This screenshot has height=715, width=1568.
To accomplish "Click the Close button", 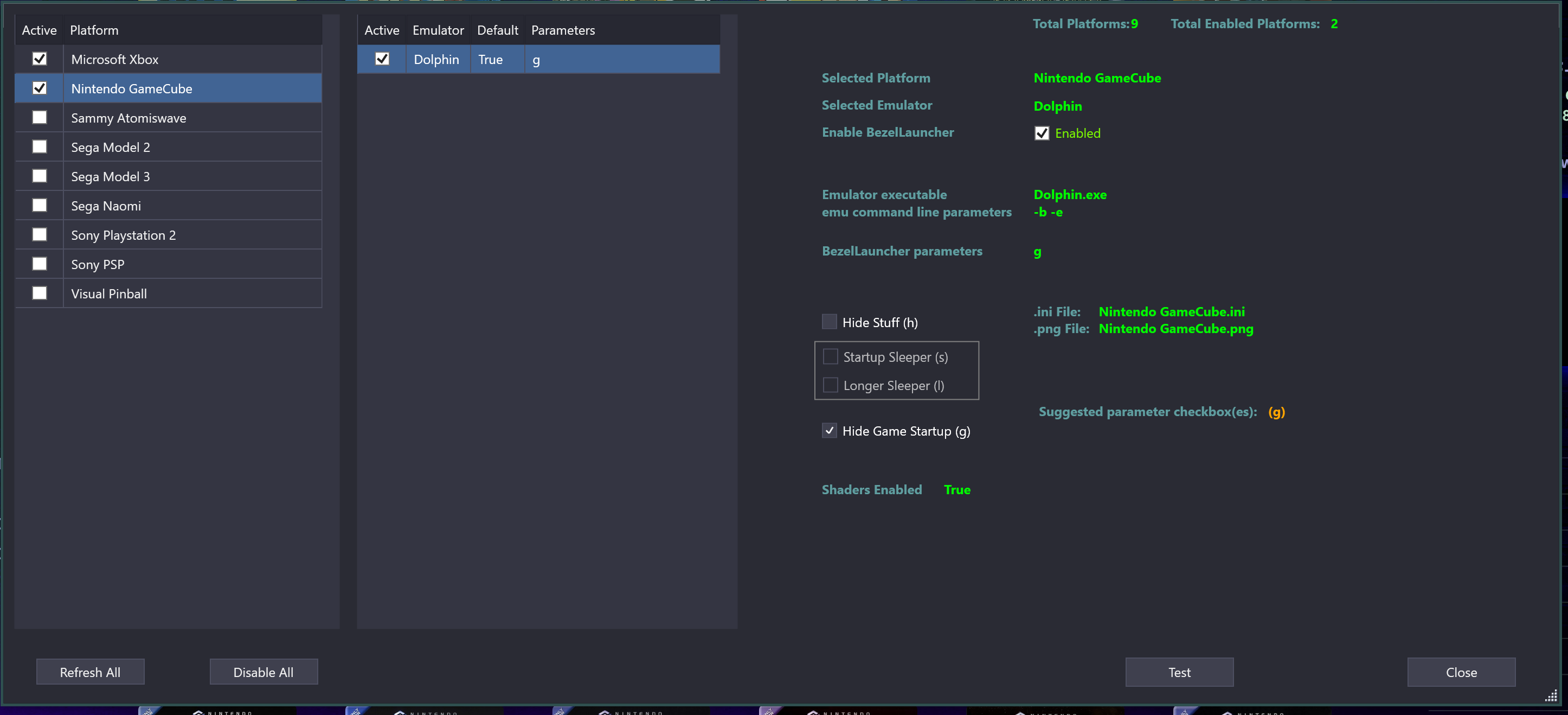I will 1461,672.
